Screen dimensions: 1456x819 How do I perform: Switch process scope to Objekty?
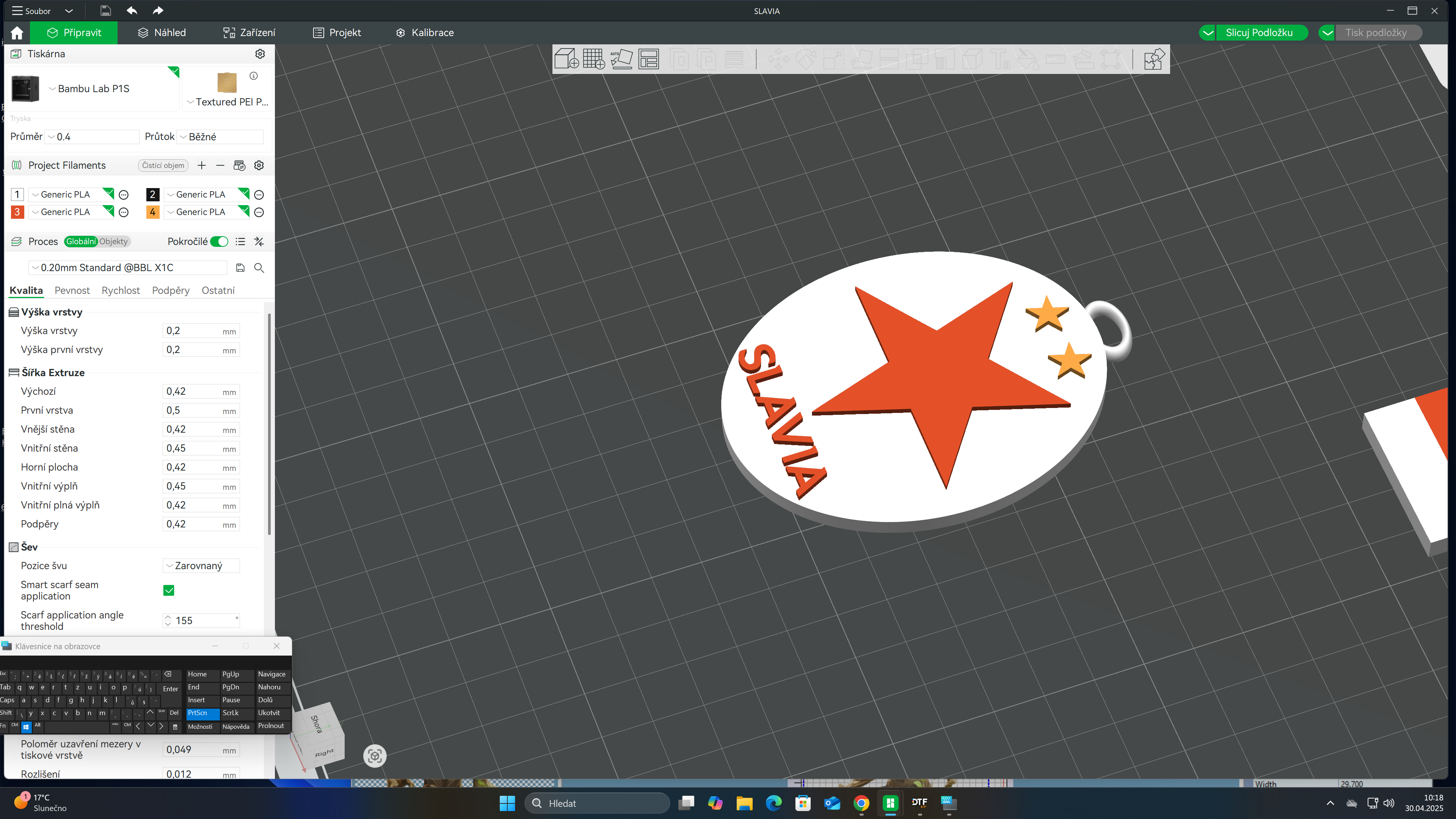coord(114,242)
